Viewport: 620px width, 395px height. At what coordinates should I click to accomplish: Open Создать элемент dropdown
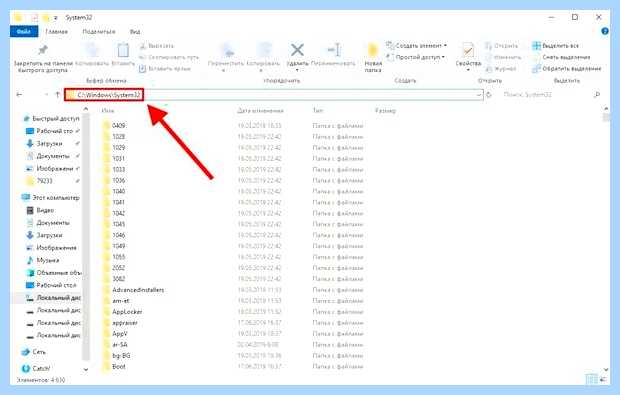click(x=416, y=46)
